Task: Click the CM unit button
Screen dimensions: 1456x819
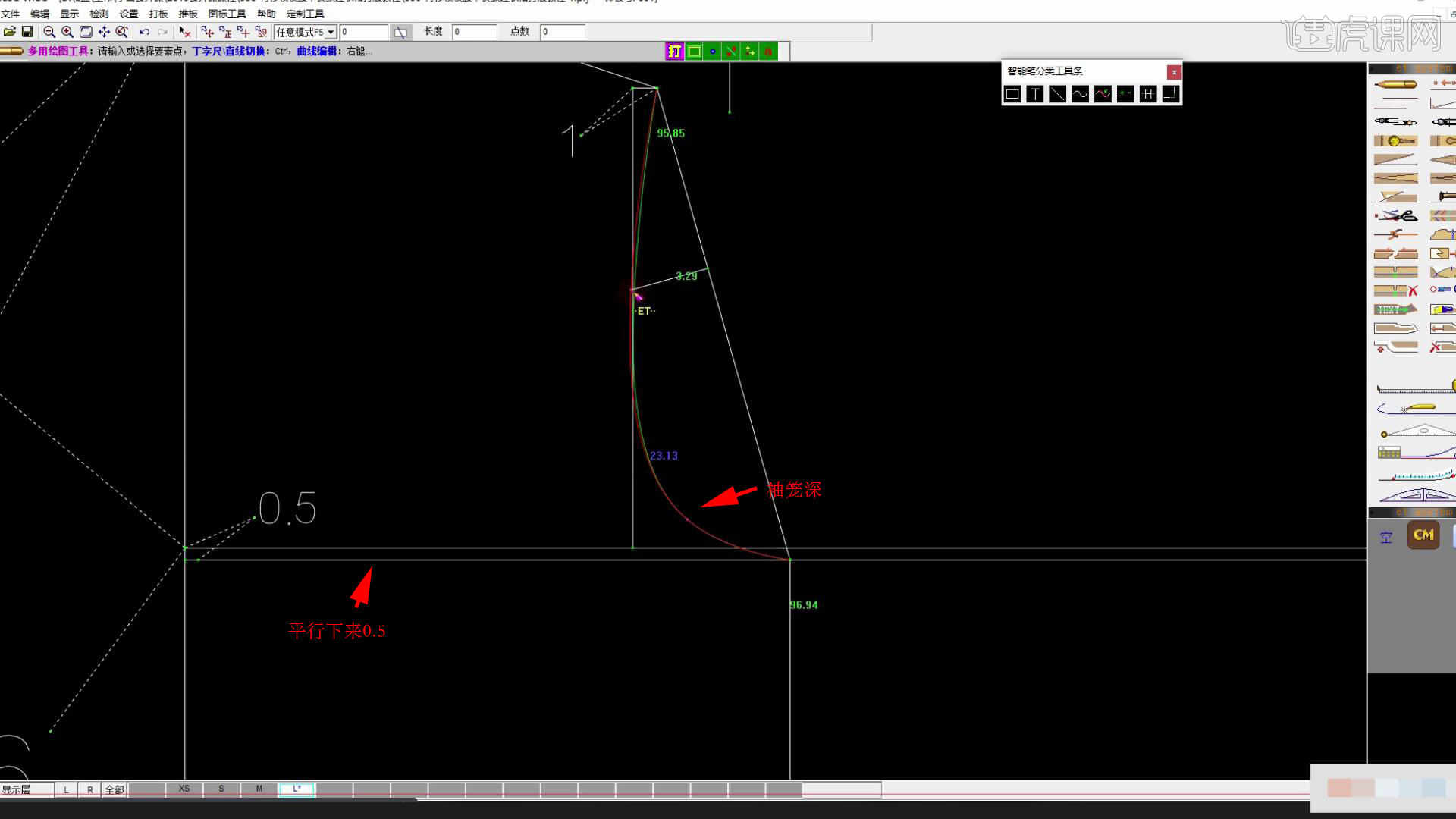Action: click(1423, 535)
